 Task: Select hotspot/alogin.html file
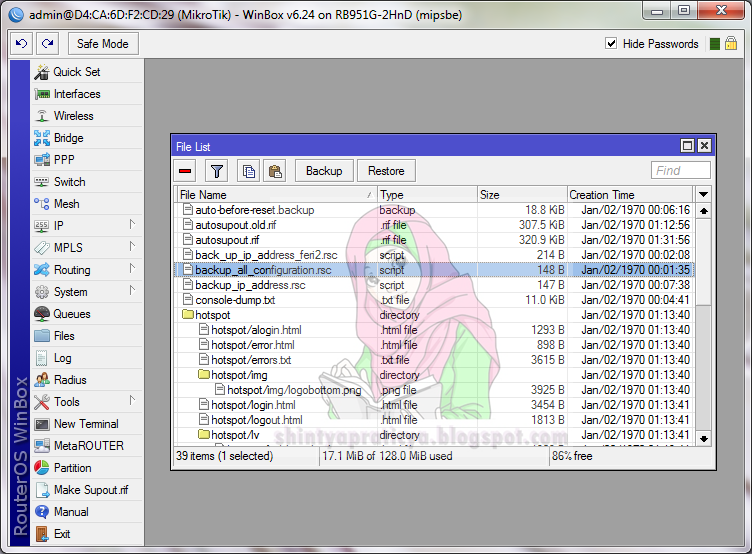tap(434, 330)
